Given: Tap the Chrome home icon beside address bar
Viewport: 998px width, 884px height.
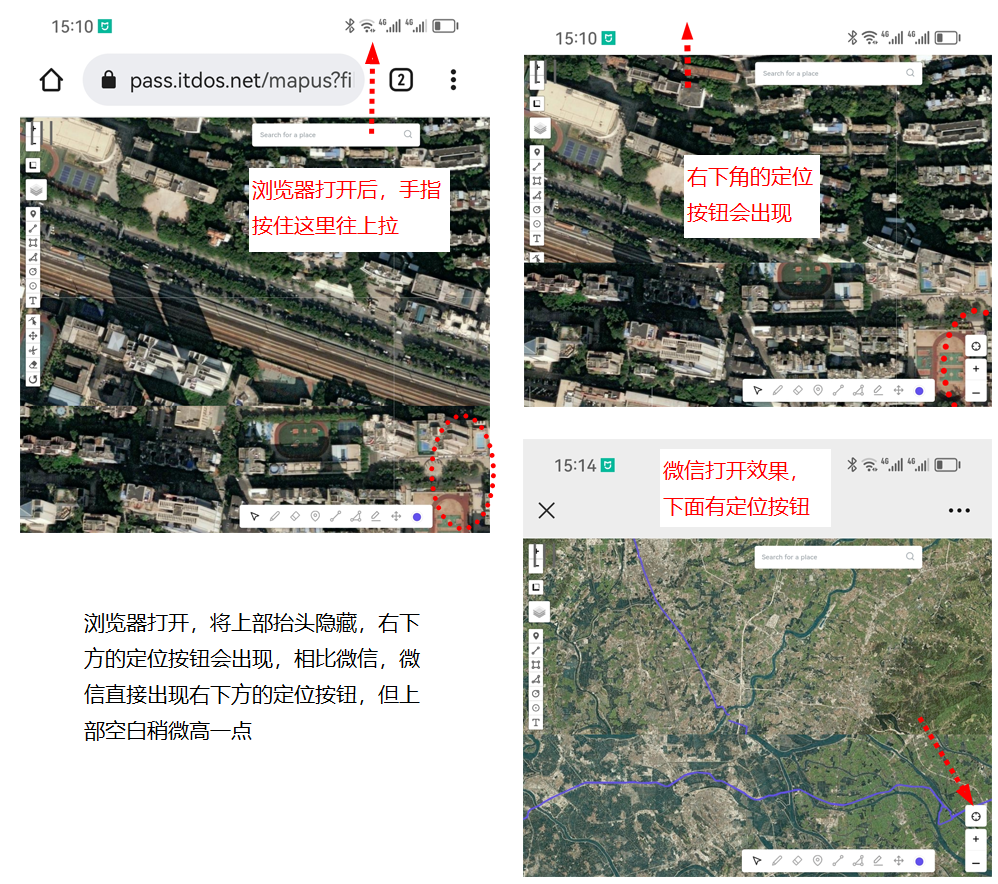Looking at the screenshot, I should [x=51, y=80].
